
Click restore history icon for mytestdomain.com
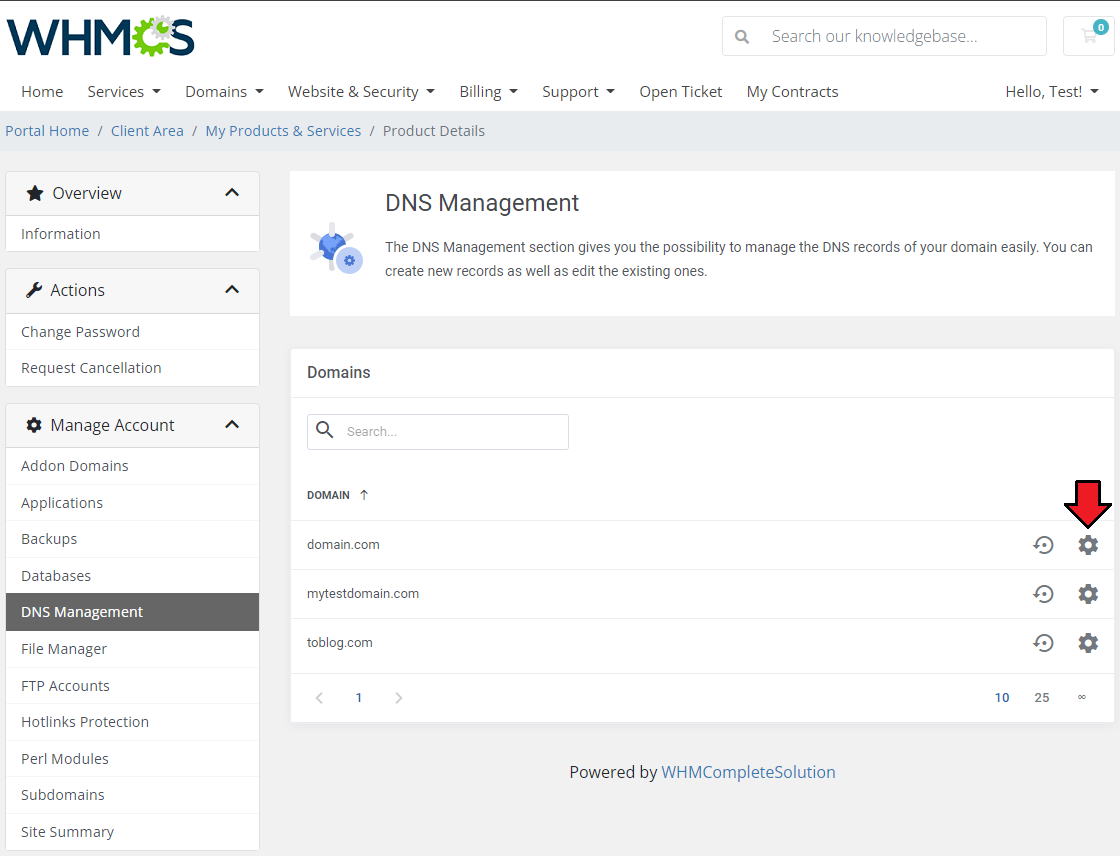1043,594
